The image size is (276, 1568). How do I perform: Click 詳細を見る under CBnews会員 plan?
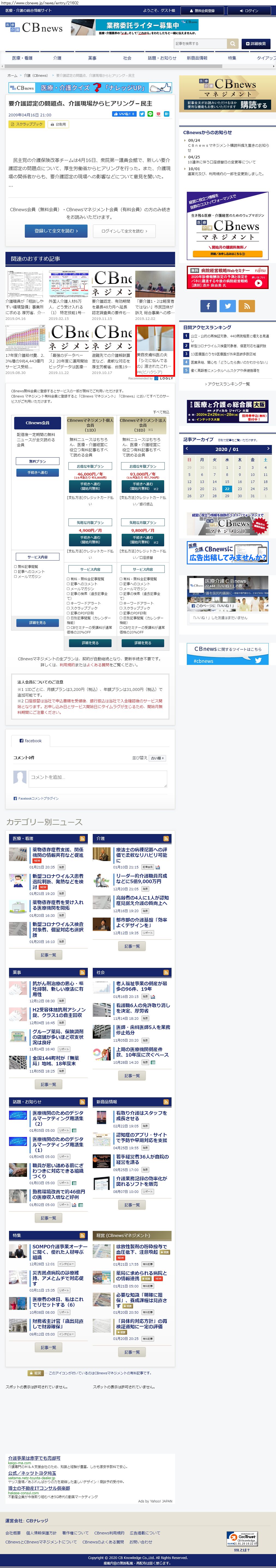point(38,623)
